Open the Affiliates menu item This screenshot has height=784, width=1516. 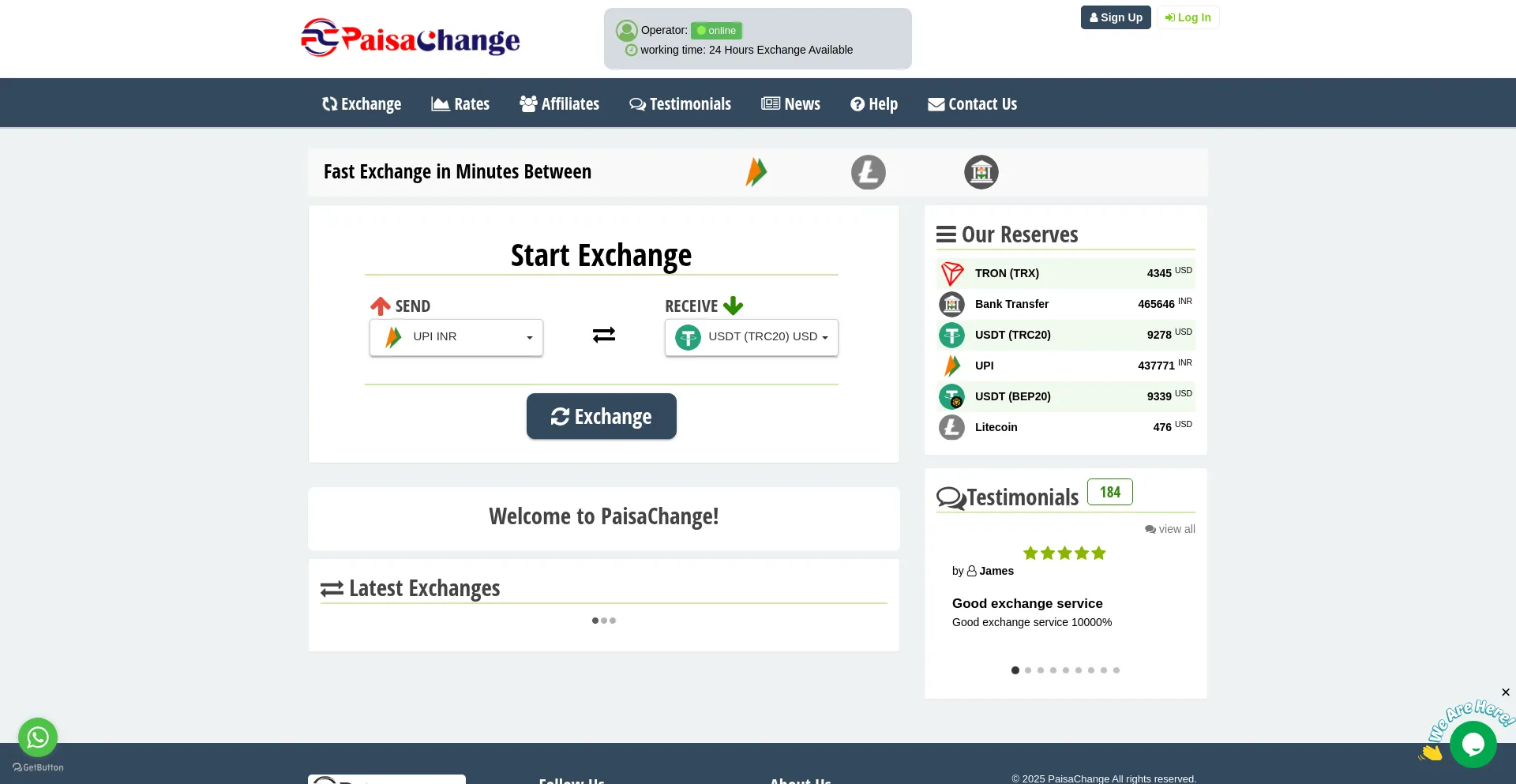tap(559, 104)
